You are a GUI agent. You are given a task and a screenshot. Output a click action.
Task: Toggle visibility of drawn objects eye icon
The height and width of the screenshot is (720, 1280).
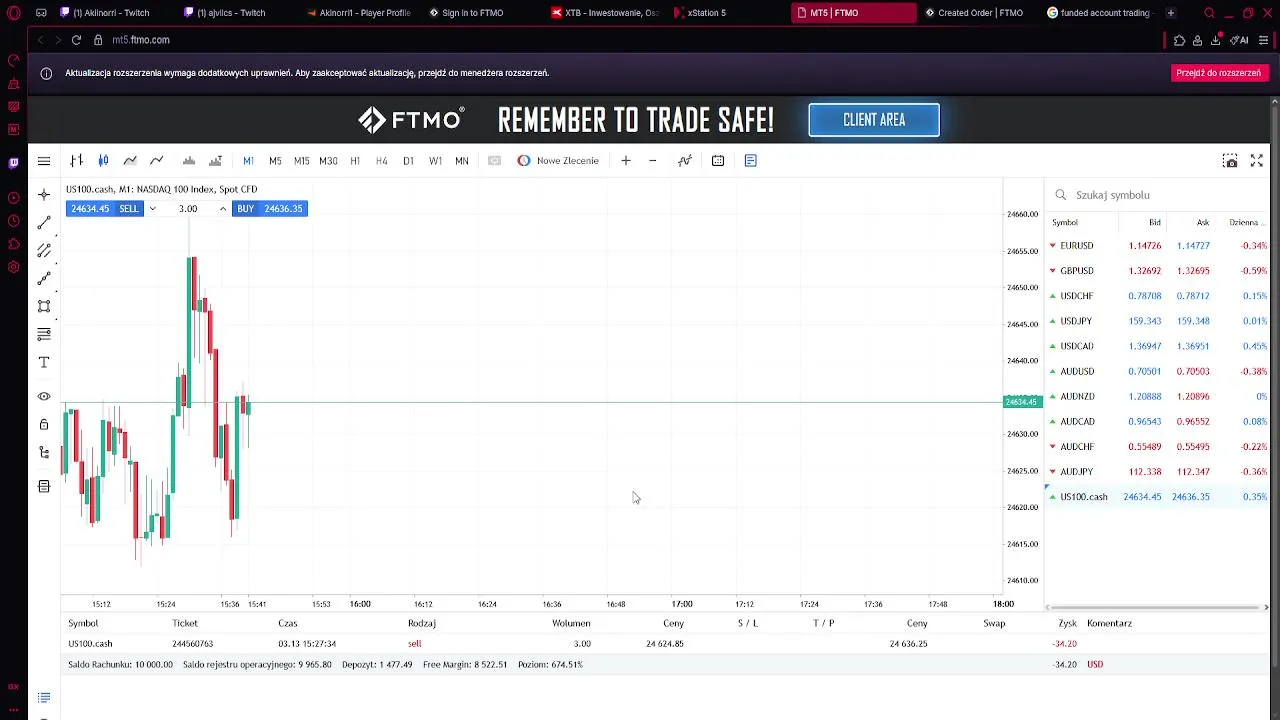[44, 397]
